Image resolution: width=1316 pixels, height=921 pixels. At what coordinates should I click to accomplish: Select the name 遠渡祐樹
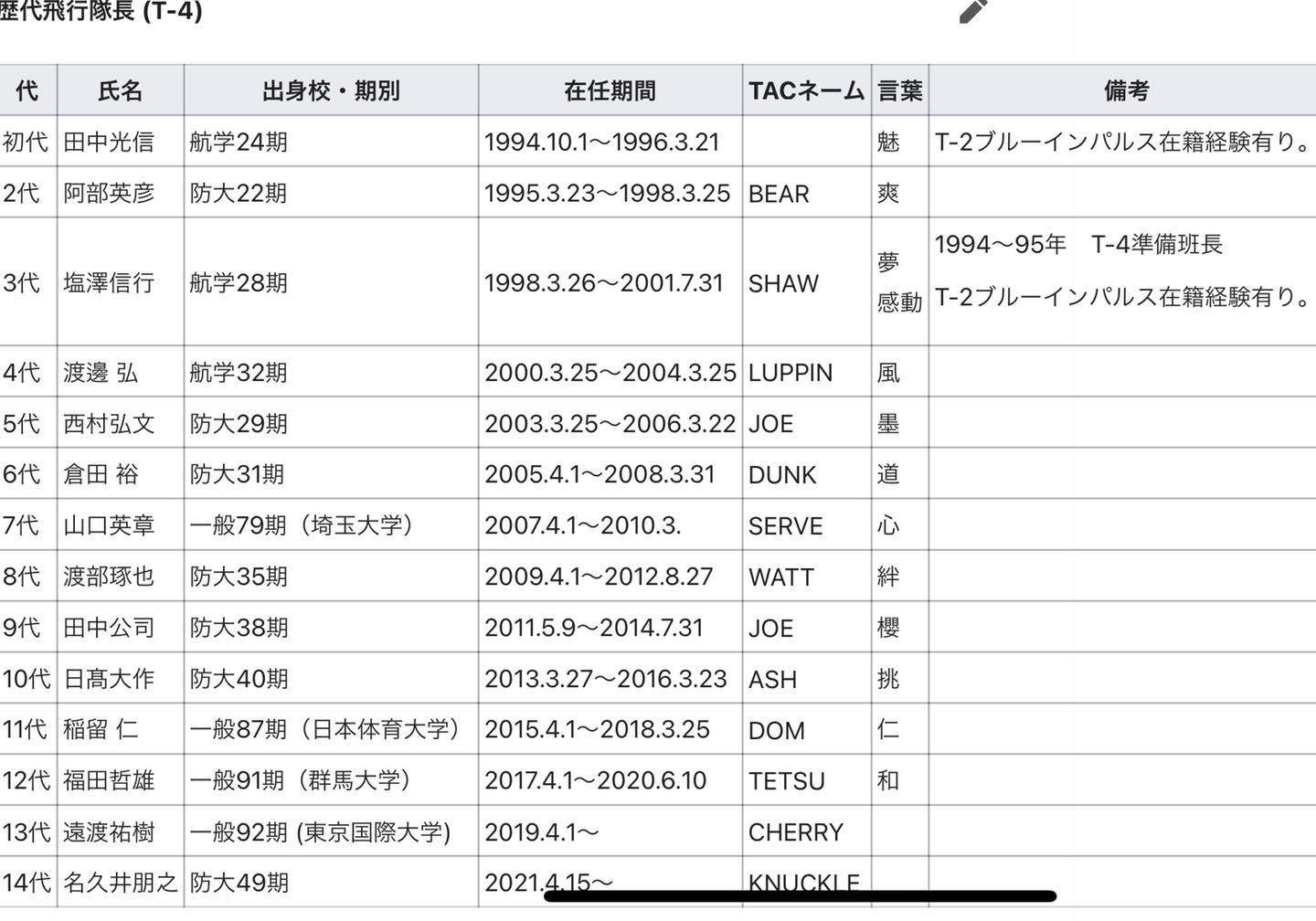point(109,831)
